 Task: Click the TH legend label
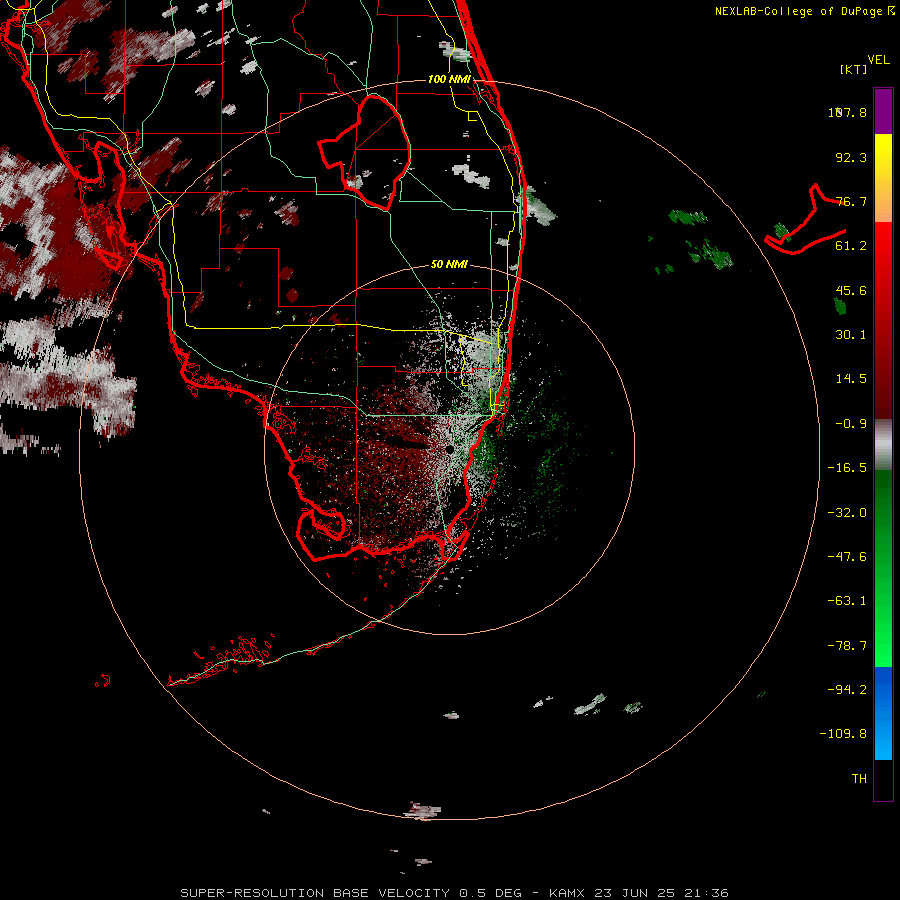[859, 779]
